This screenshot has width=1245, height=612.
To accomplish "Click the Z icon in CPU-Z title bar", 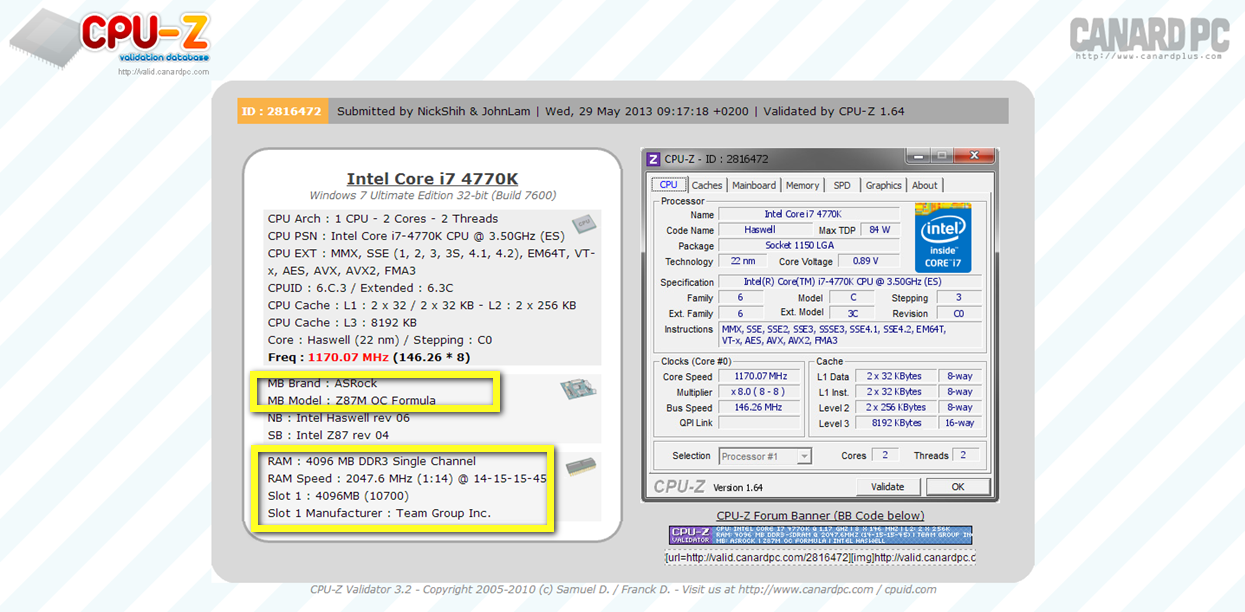I will [654, 159].
